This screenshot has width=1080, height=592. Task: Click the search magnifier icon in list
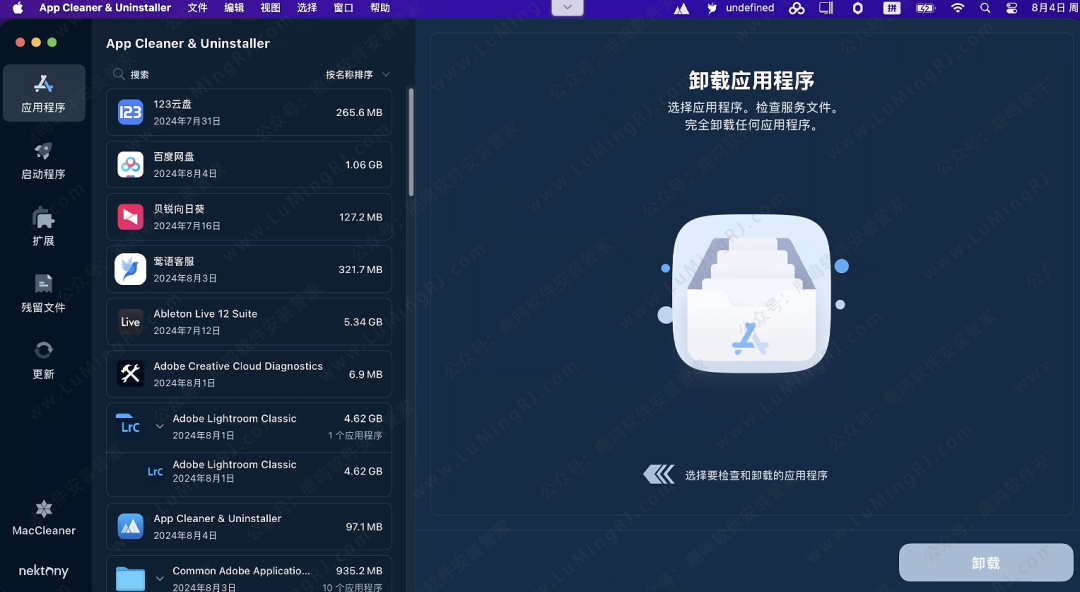(118, 74)
